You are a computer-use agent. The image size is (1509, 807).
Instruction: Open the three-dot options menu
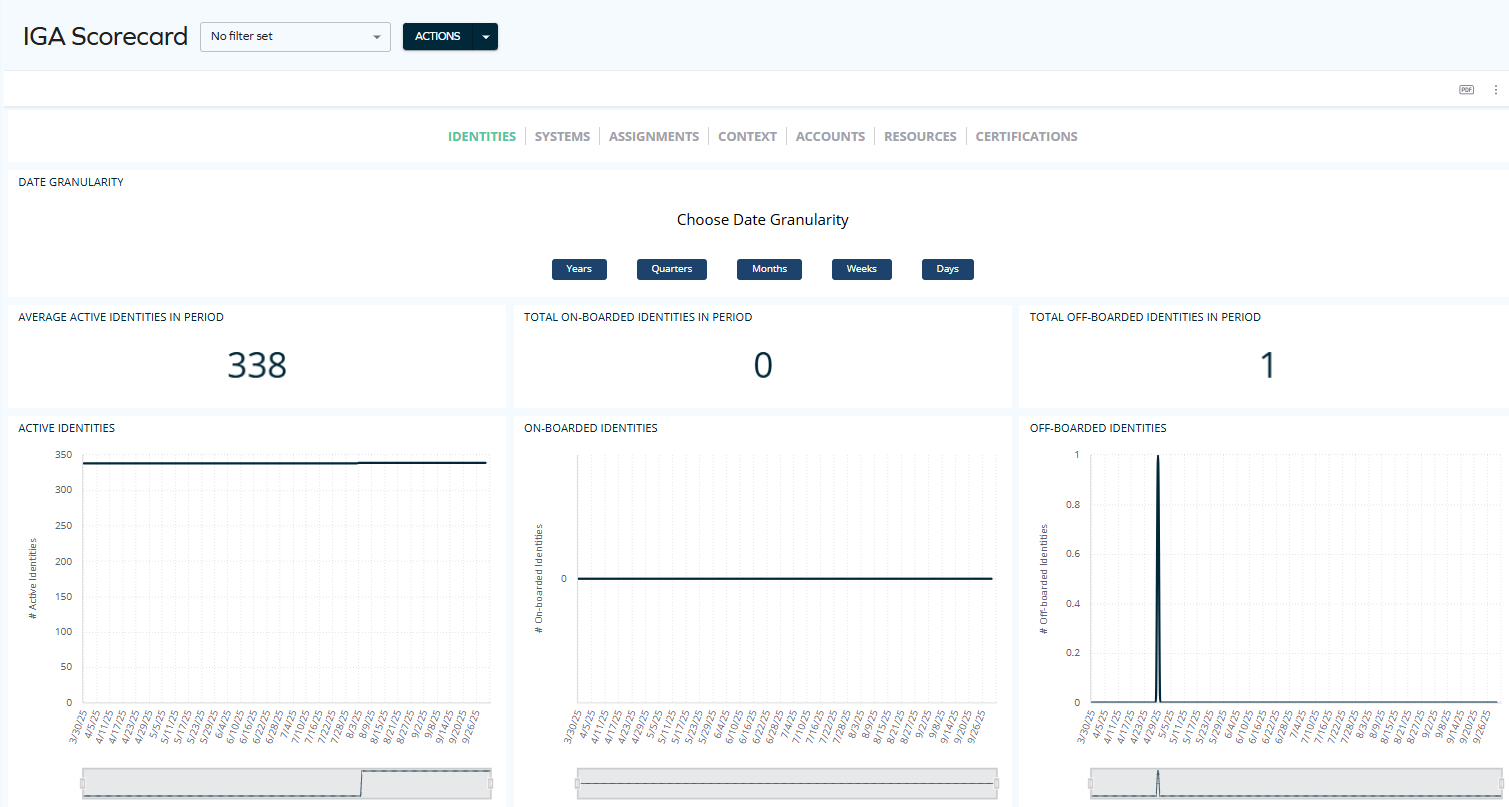coord(1495,89)
